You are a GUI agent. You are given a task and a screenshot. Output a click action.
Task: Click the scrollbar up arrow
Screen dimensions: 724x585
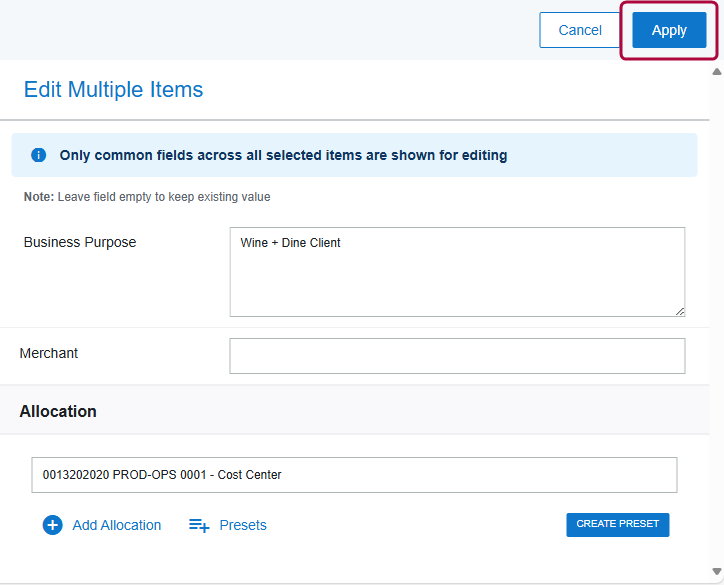(716, 72)
